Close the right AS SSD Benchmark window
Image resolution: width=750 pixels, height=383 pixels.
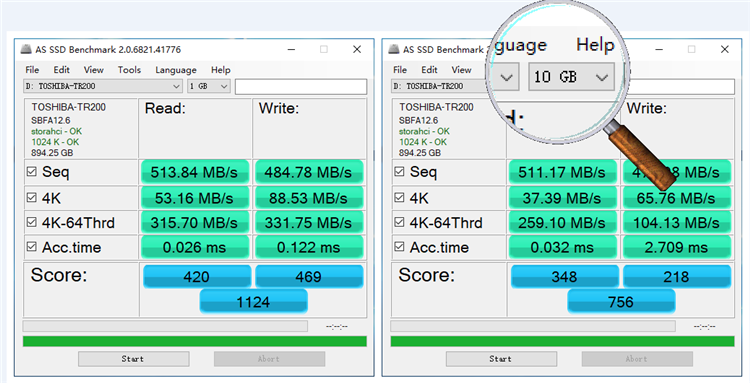click(725, 49)
